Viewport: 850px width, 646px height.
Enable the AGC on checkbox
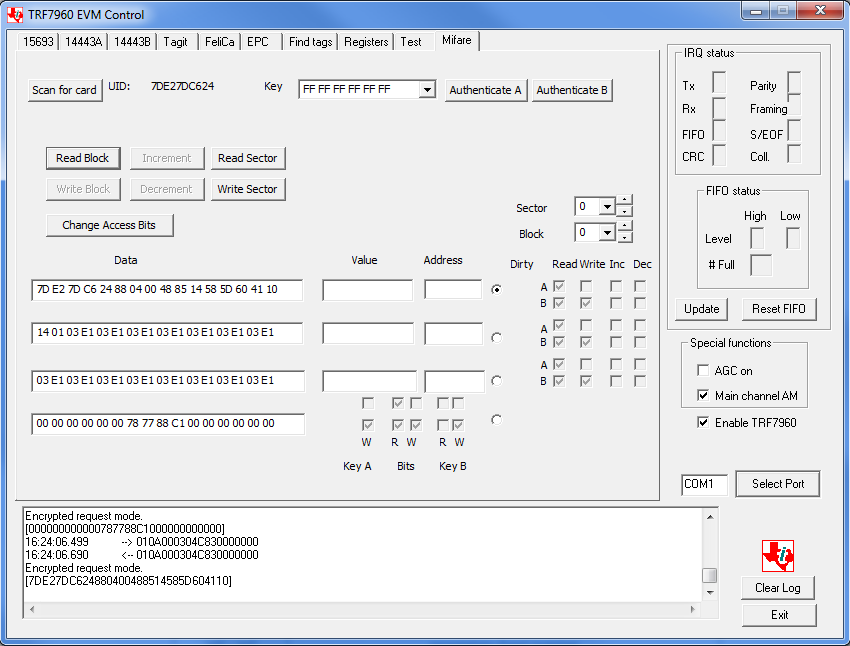(703, 369)
